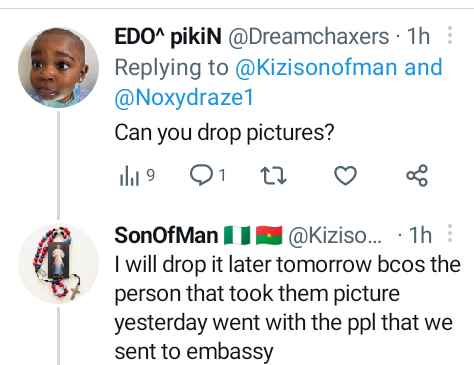Open EDO^ pikiN profile avatar
474x365 pixels.
point(58,68)
